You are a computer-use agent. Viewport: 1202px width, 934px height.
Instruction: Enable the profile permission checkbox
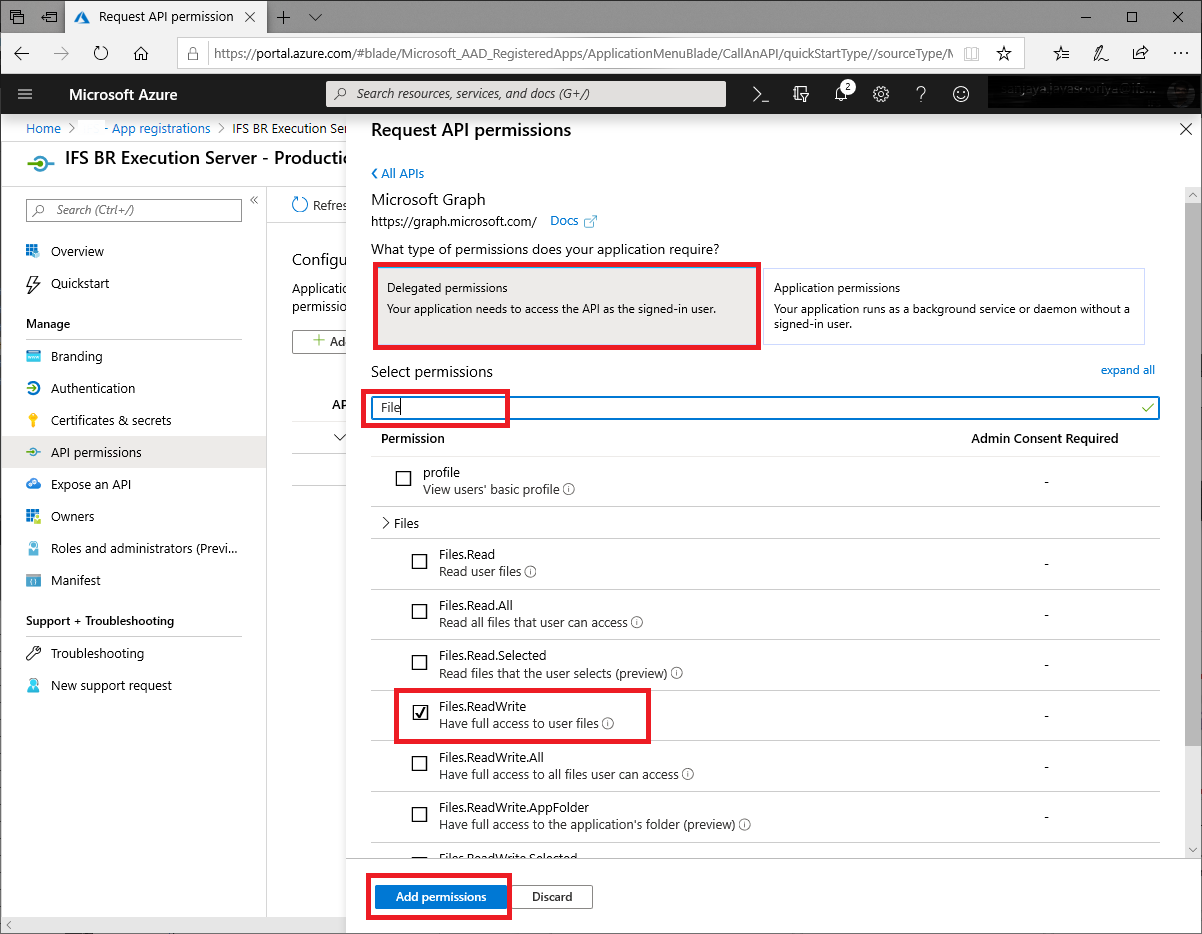tap(403, 479)
